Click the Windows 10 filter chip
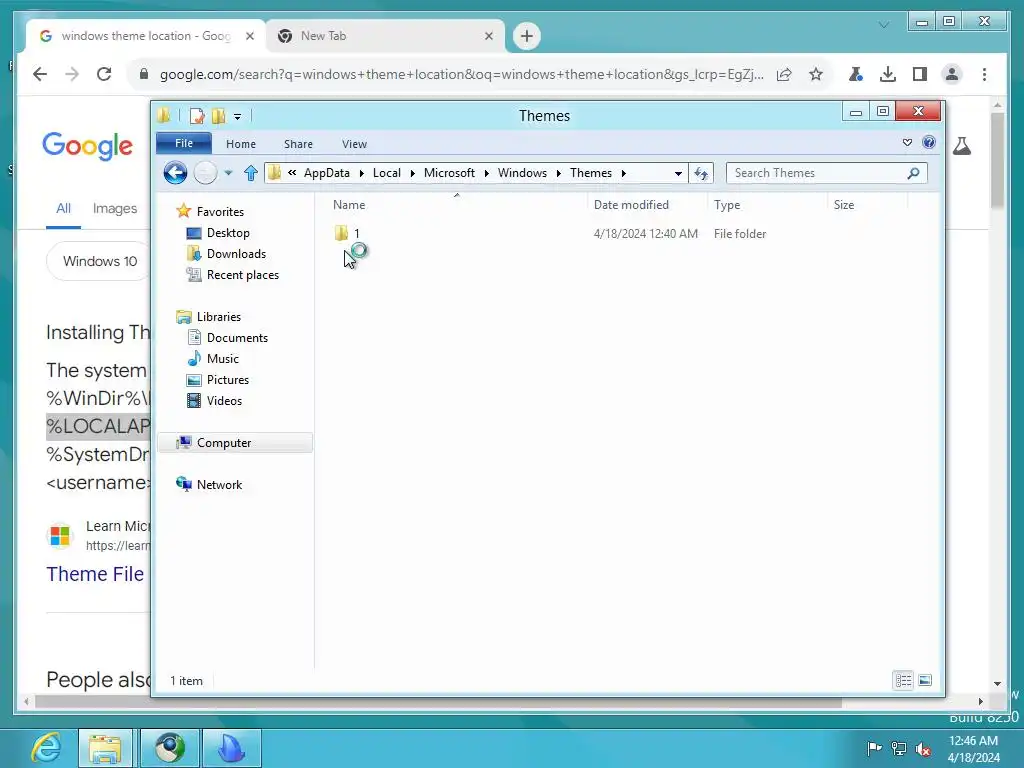The height and width of the screenshot is (768, 1024). [99, 261]
